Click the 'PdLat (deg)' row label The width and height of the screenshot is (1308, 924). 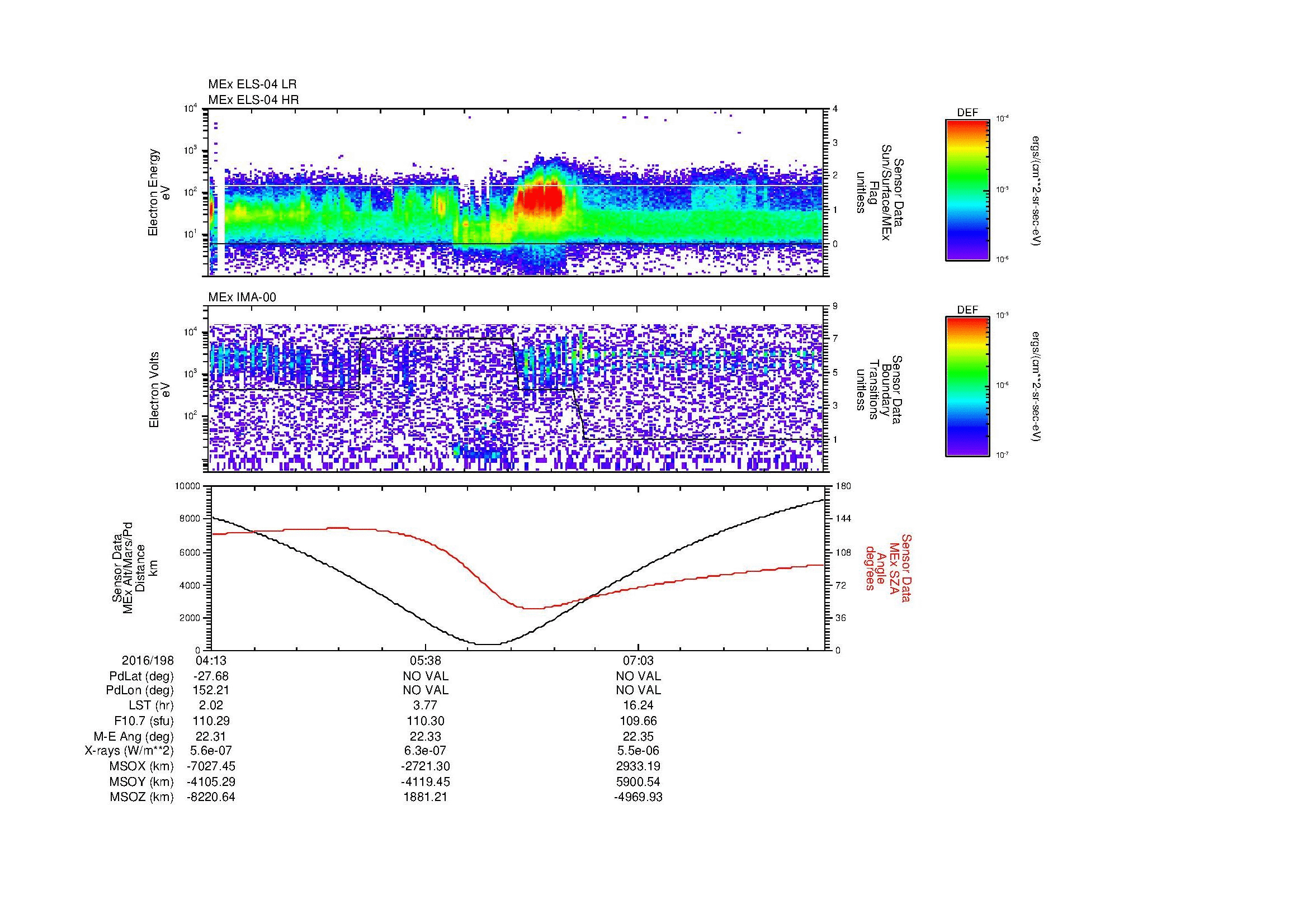[x=141, y=676]
